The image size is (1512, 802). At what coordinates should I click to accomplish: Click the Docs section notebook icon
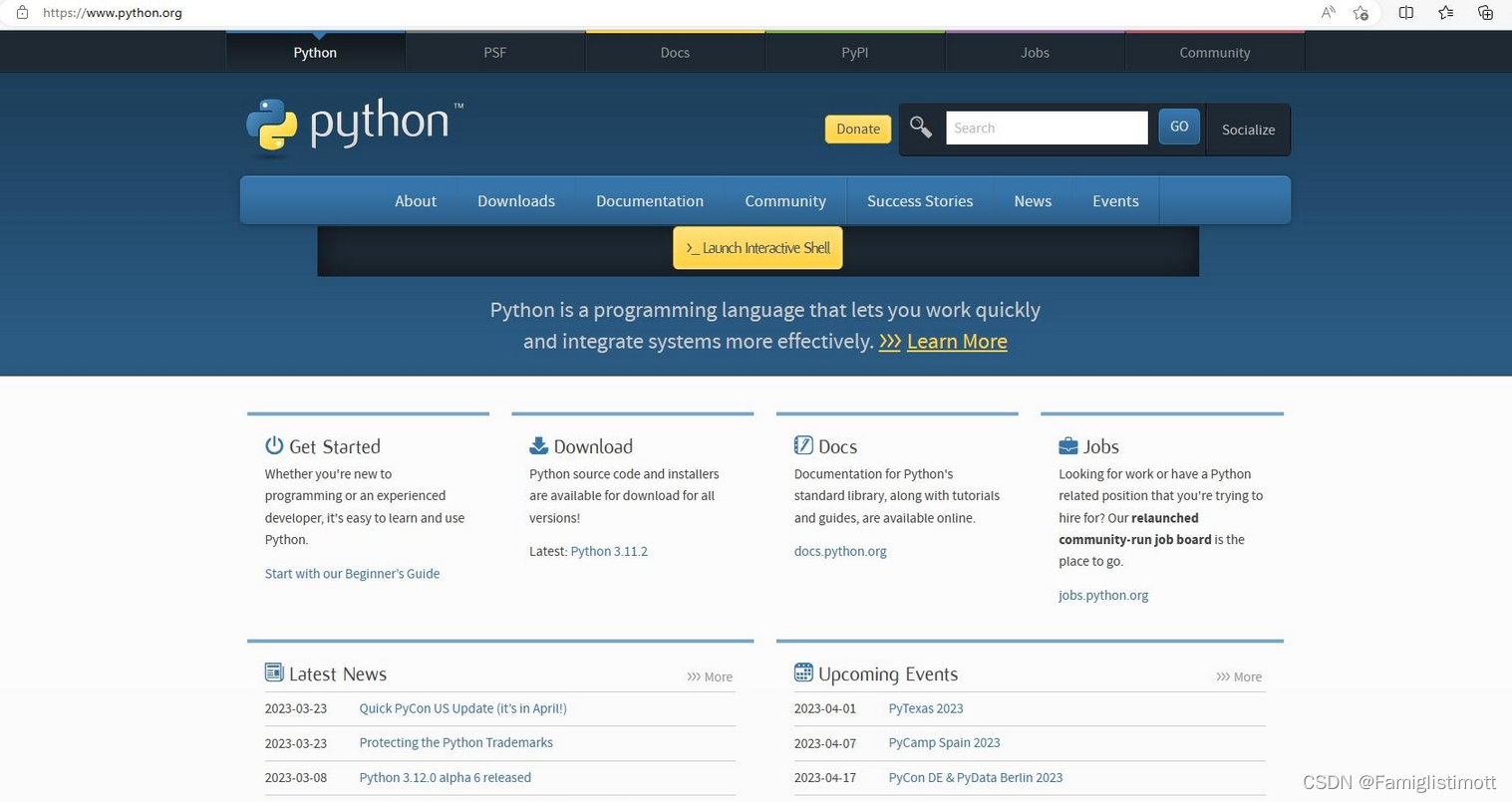803,445
